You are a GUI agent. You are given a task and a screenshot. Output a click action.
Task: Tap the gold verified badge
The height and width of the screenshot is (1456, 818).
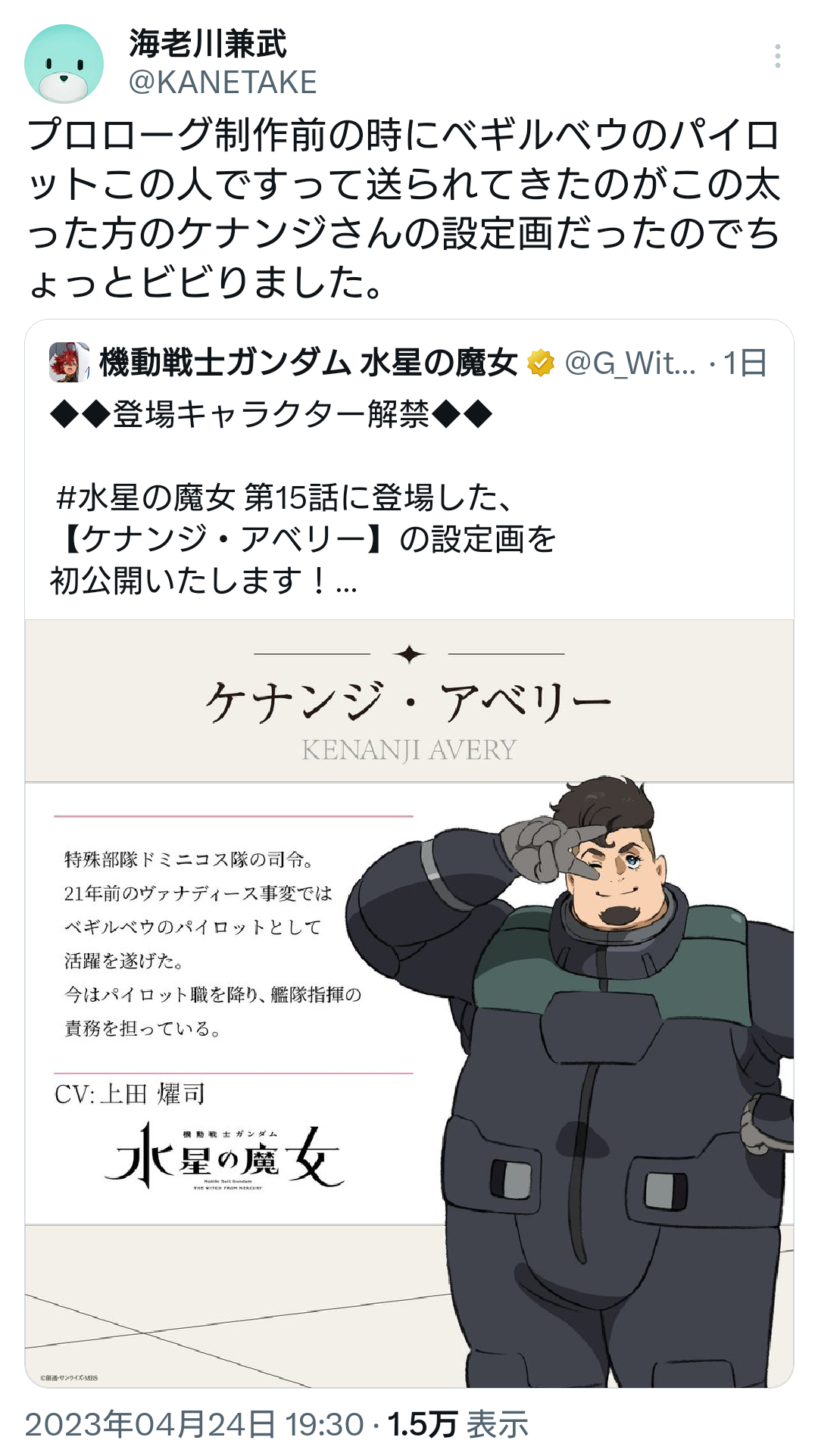click(x=541, y=363)
